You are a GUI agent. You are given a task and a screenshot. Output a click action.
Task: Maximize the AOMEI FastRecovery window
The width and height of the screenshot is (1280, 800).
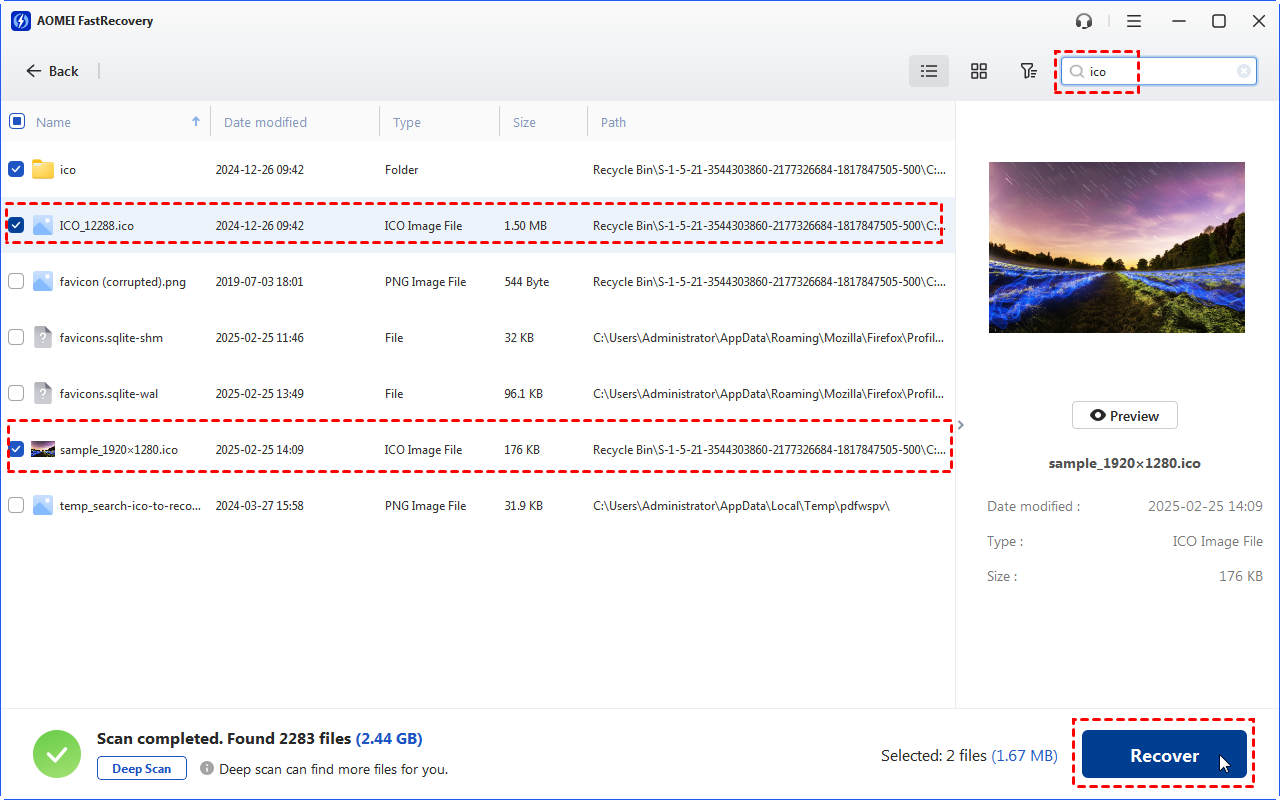click(x=1219, y=21)
